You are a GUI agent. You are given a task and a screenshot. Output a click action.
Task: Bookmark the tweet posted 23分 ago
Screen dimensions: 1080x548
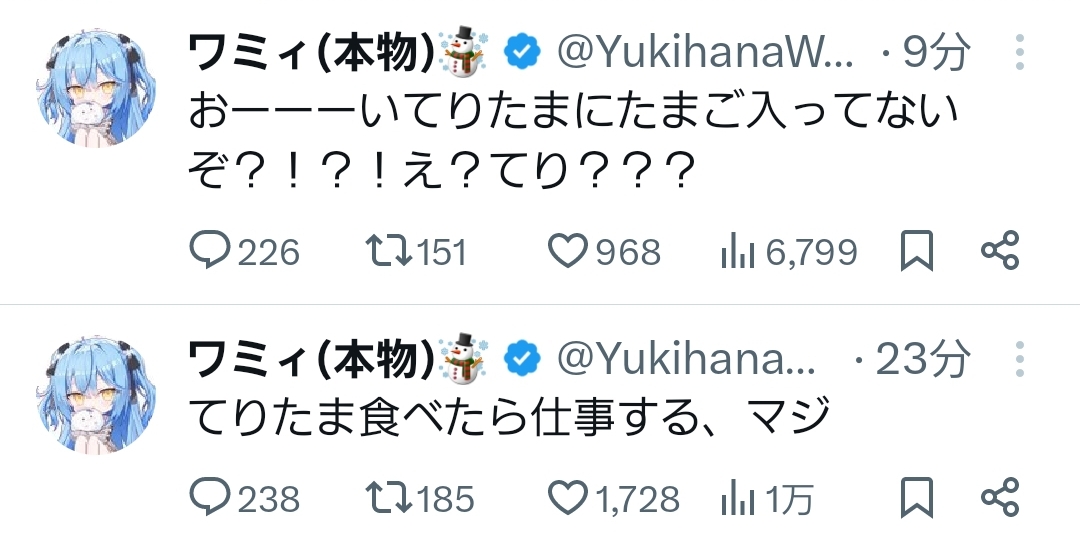coord(916,496)
